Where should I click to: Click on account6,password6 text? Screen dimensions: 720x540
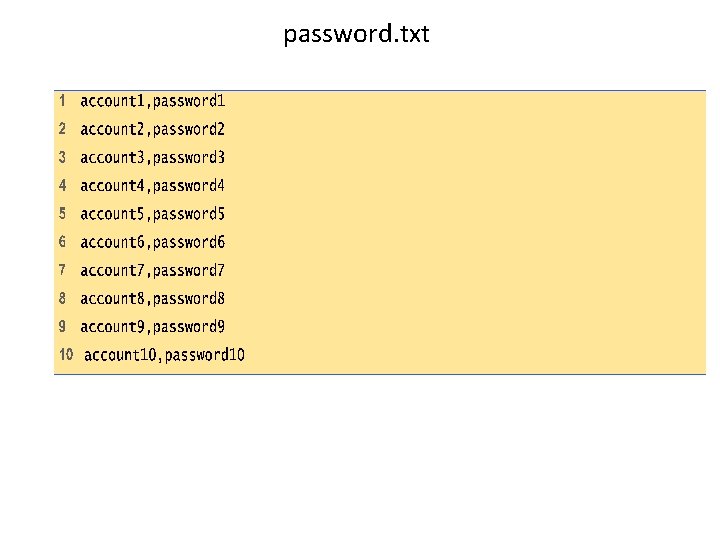pos(153,242)
